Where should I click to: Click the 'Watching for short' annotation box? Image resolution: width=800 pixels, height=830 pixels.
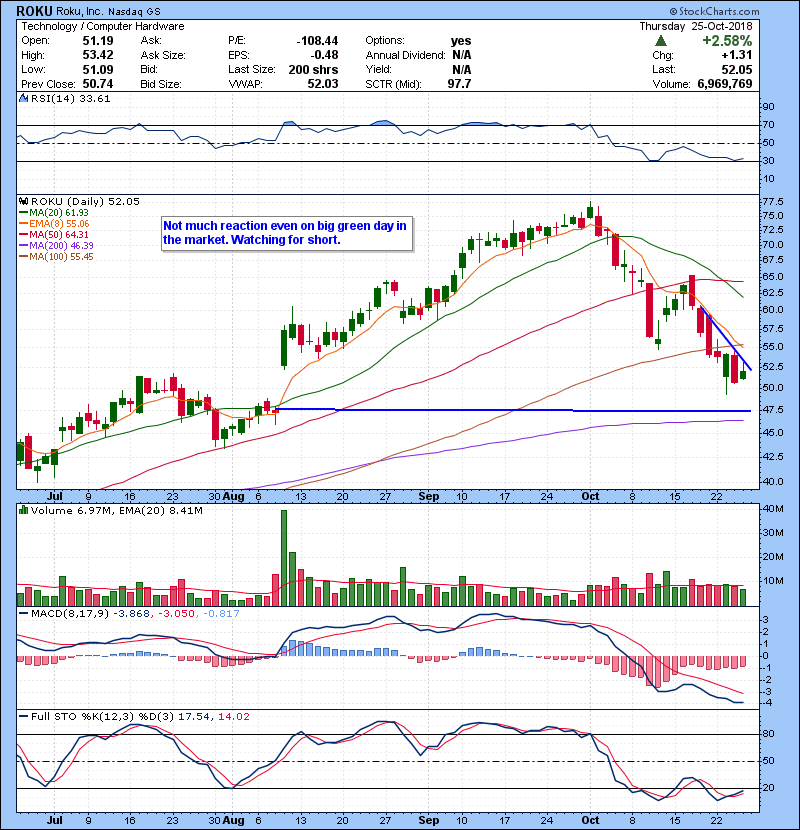[x=286, y=233]
